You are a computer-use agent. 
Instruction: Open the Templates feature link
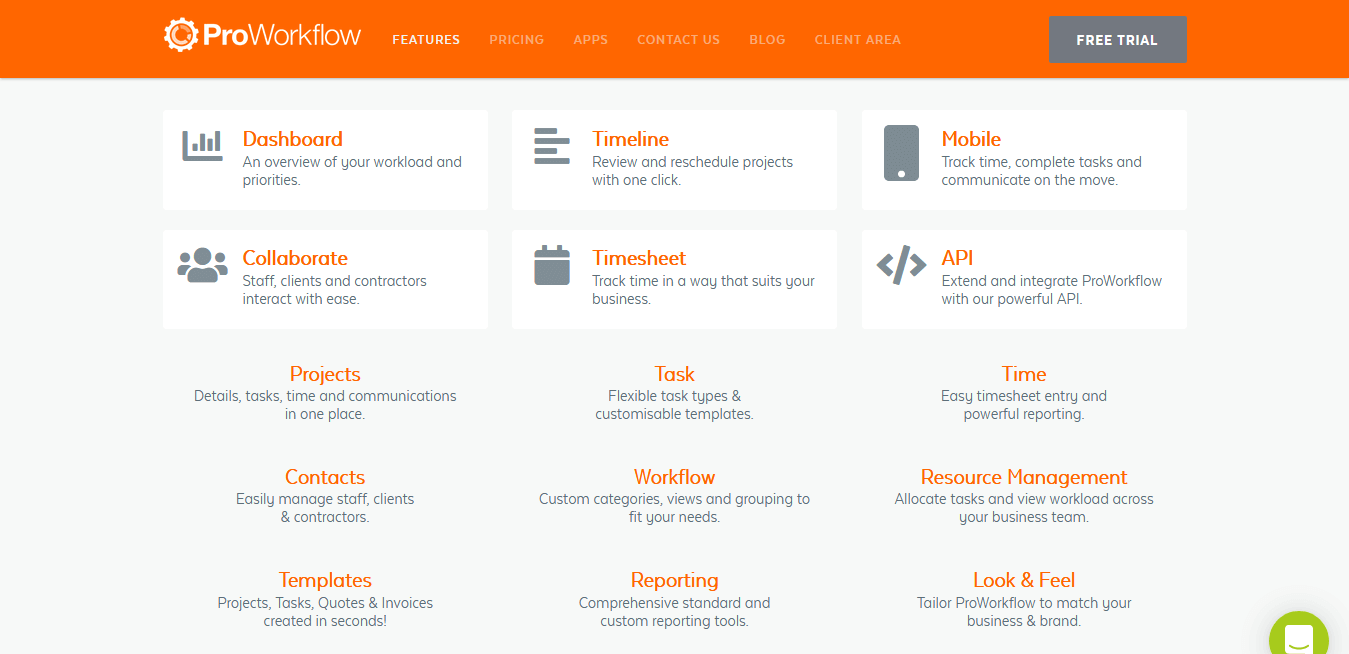click(x=325, y=580)
